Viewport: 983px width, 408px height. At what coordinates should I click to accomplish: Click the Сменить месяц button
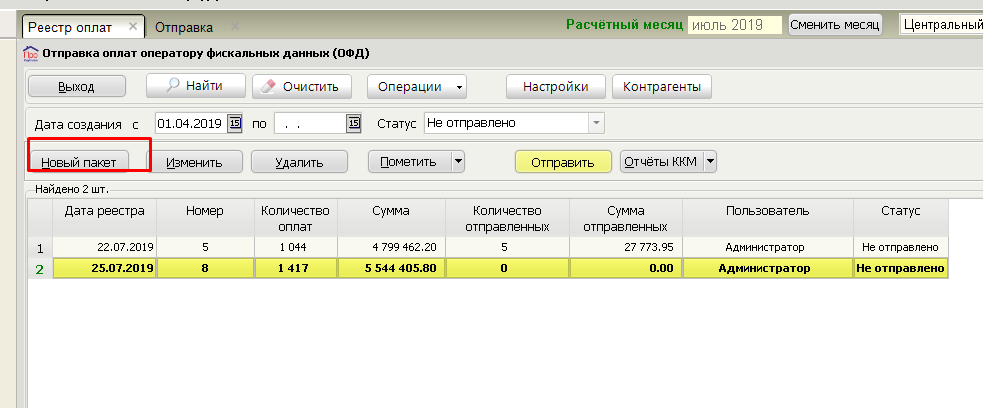click(835, 25)
